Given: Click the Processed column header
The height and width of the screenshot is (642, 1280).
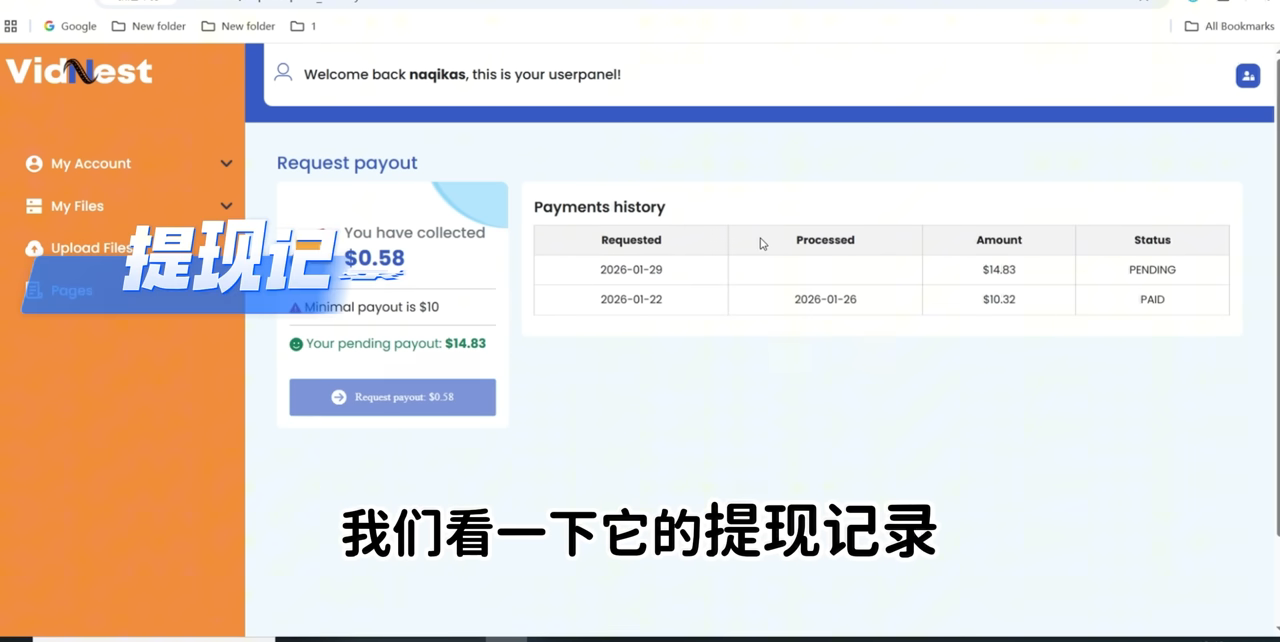Looking at the screenshot, I should coord(825,240).
